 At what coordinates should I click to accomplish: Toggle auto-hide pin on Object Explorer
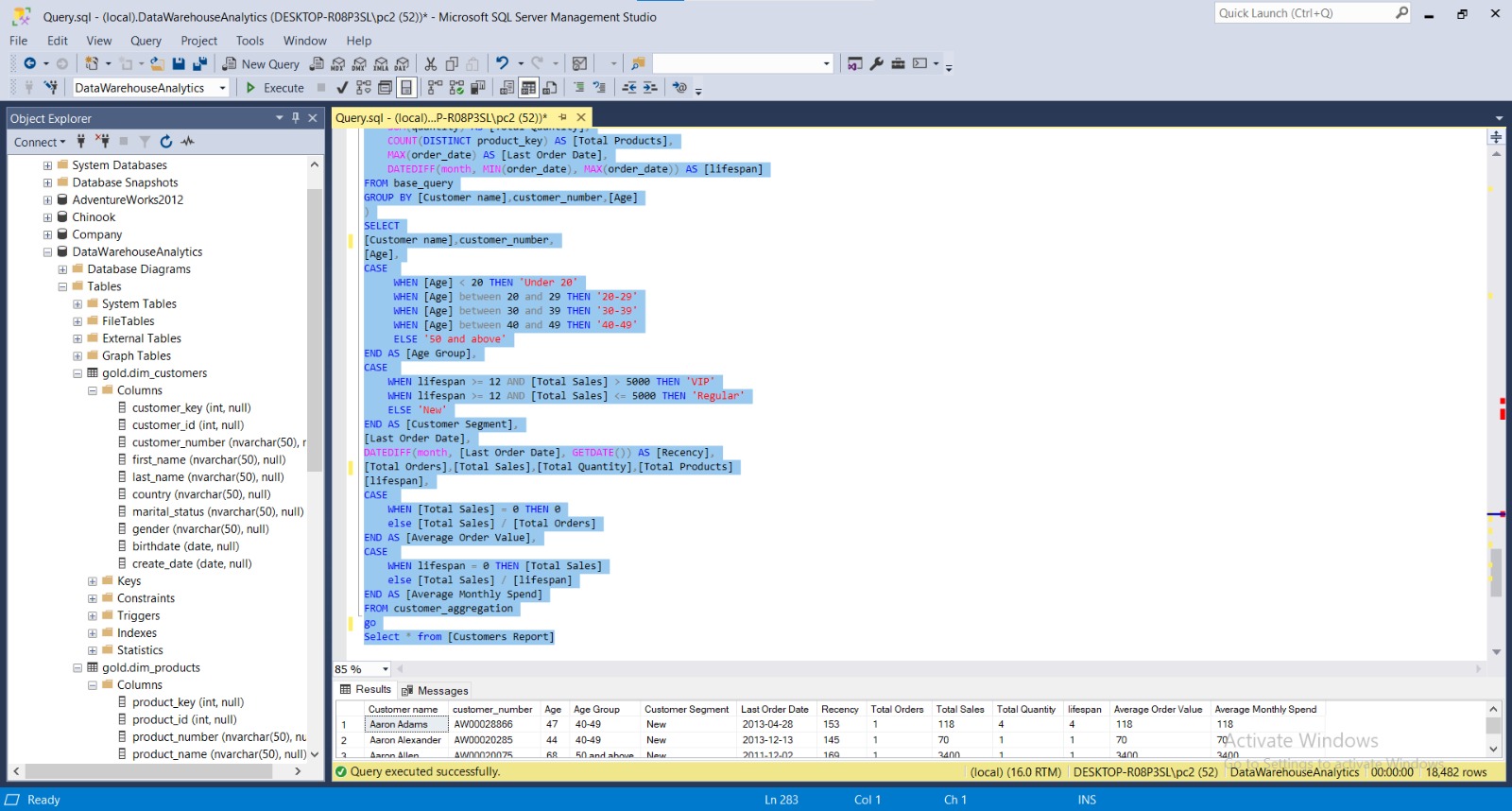[x=296, y=118]
